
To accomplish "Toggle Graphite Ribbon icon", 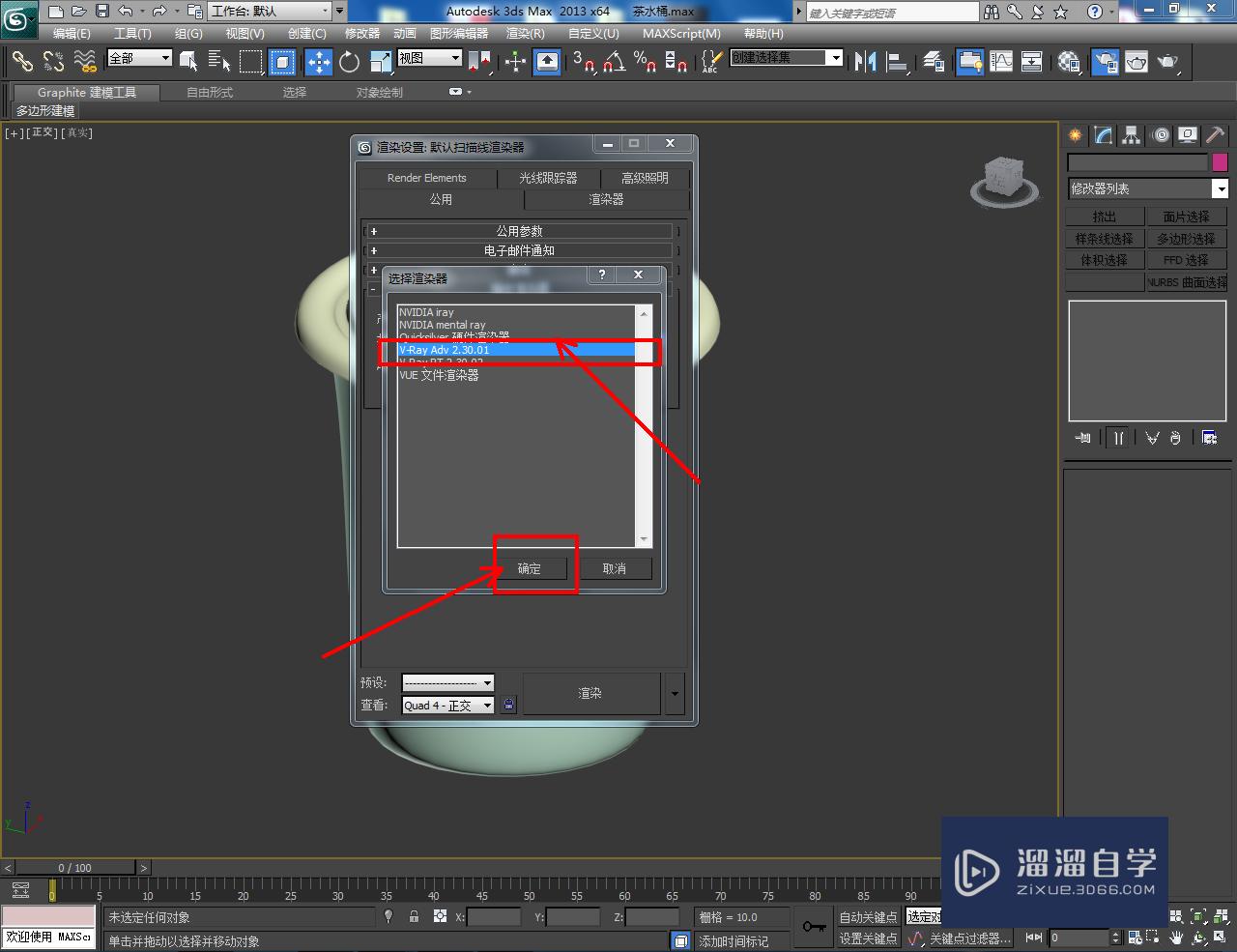I will pos(969,62).
